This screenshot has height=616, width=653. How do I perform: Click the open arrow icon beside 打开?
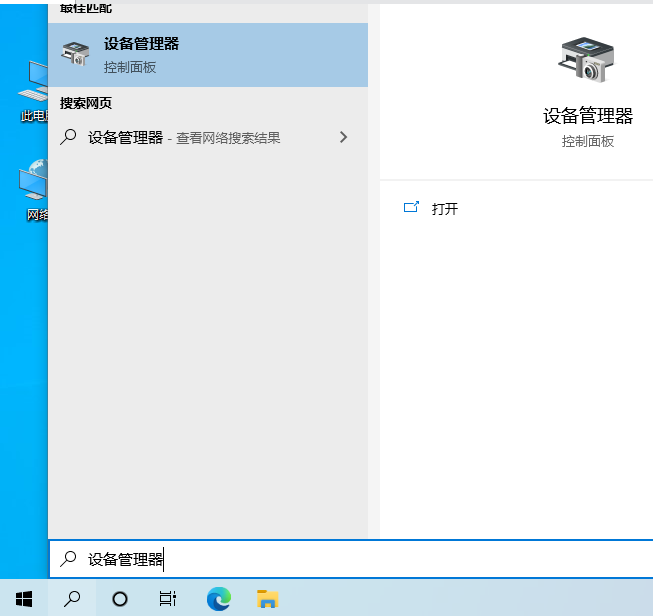tap(411, 207)
